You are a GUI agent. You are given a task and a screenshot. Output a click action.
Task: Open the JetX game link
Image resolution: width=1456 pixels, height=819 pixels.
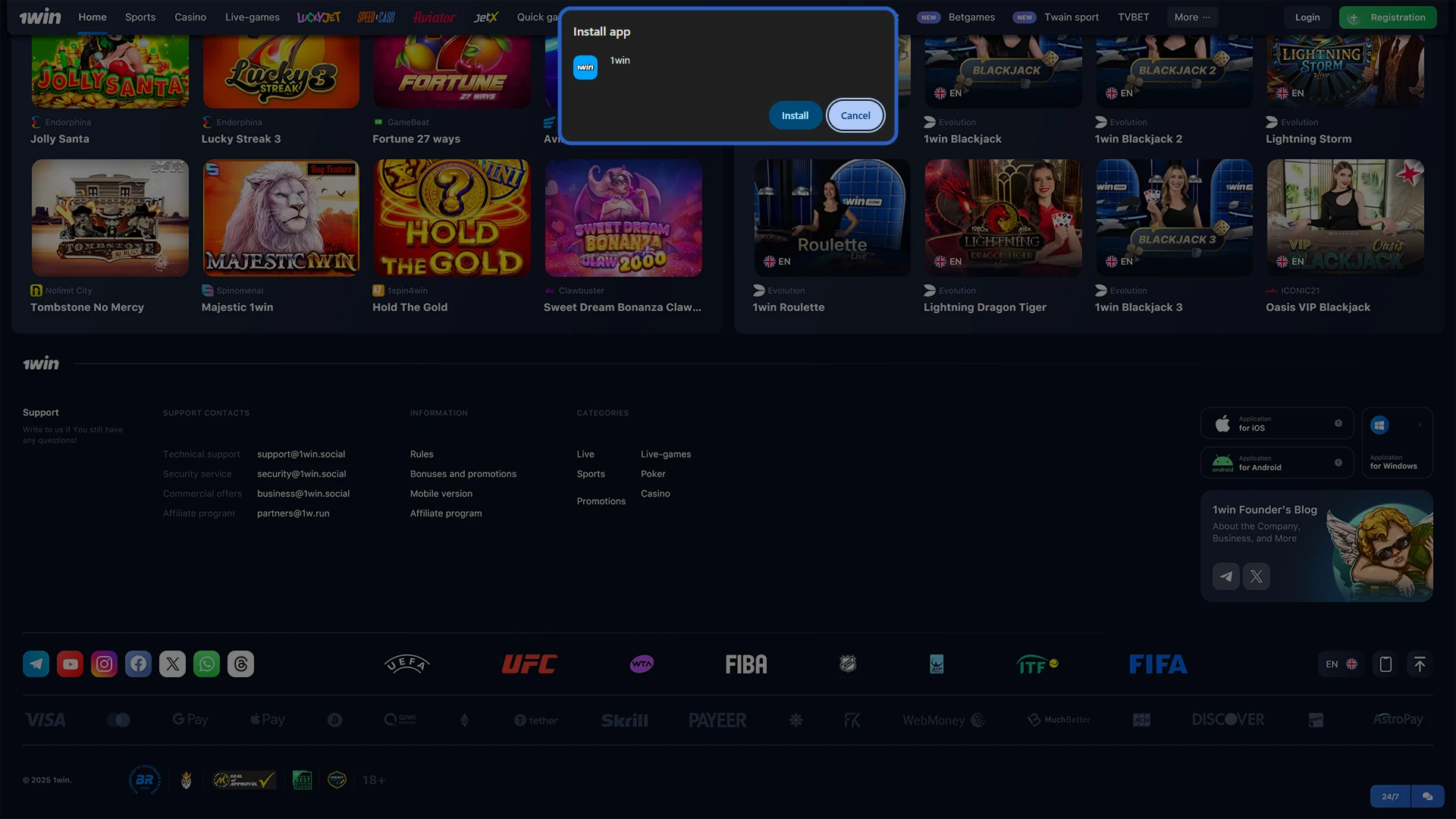[x=486, y=17]
